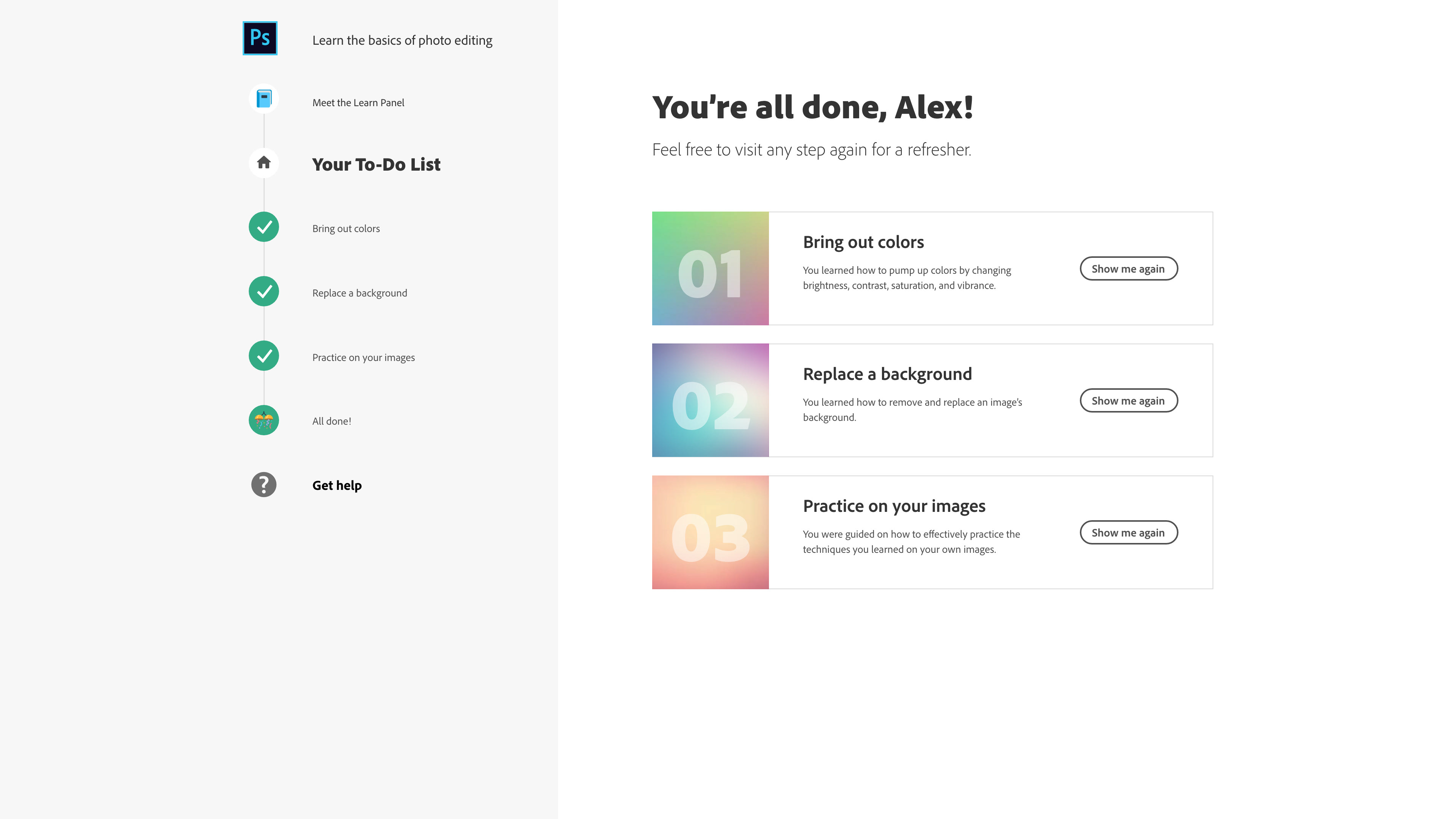1456x819 pixels.
Task: Select Practice on your images in sidebar
Action: point(364,358)
